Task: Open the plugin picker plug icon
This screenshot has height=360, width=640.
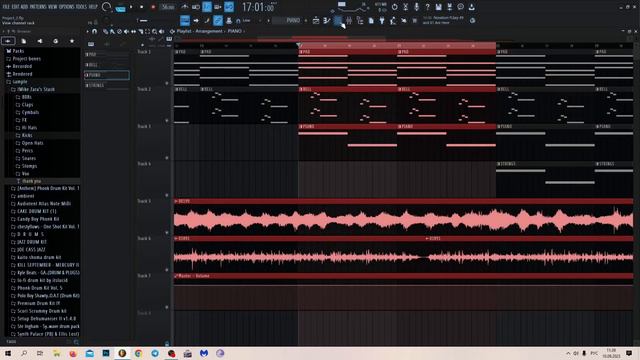Action: click(x=382, y=20)
